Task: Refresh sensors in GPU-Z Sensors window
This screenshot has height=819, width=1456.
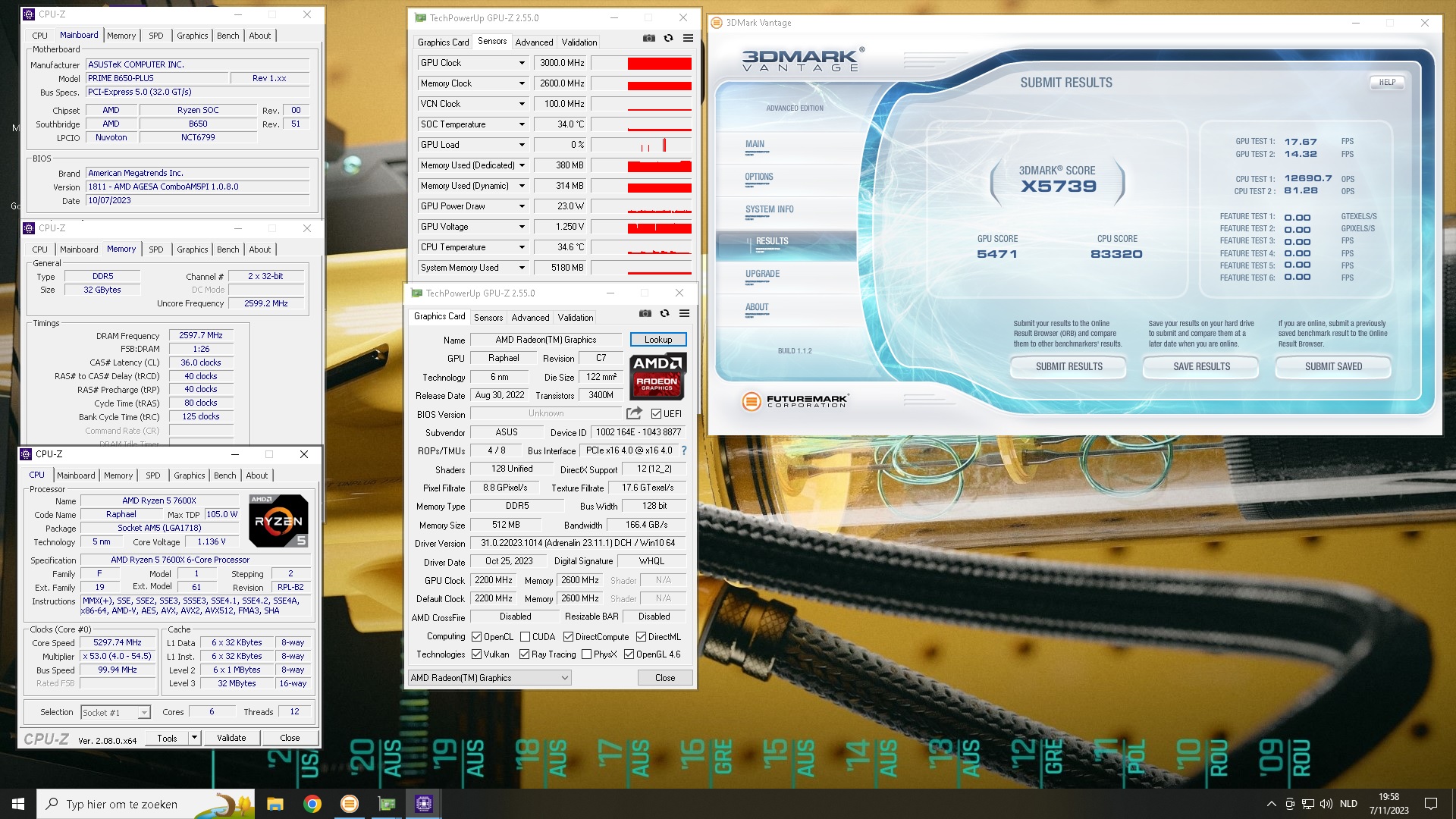Action: 668,38
